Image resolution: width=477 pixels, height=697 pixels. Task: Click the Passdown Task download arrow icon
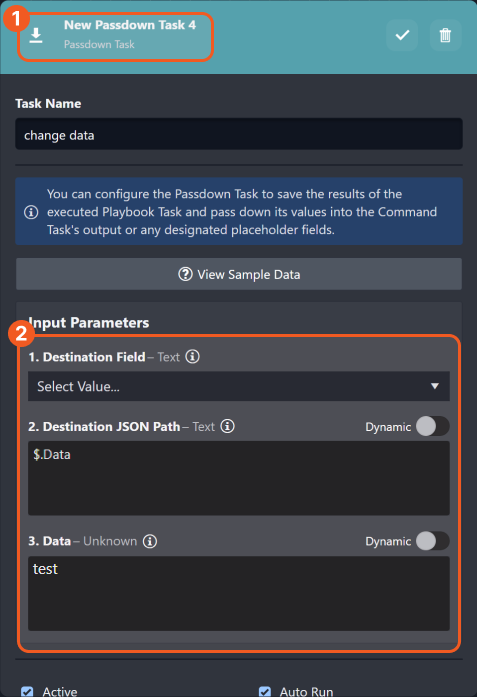point(36,36)
